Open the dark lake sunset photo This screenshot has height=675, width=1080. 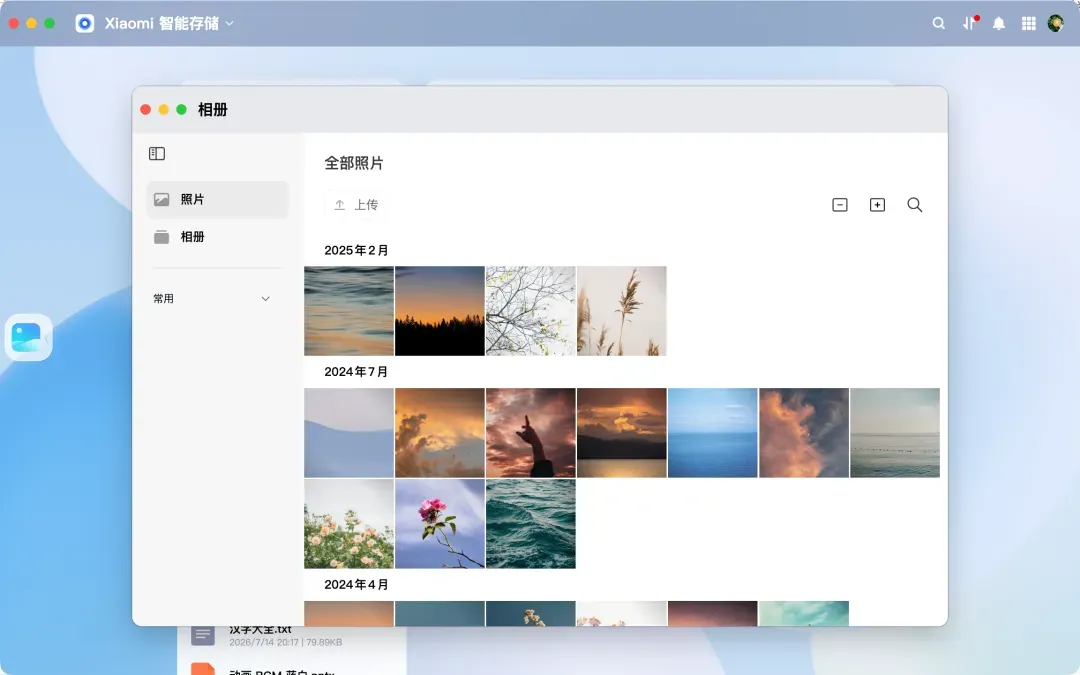[x=621, y=433]
